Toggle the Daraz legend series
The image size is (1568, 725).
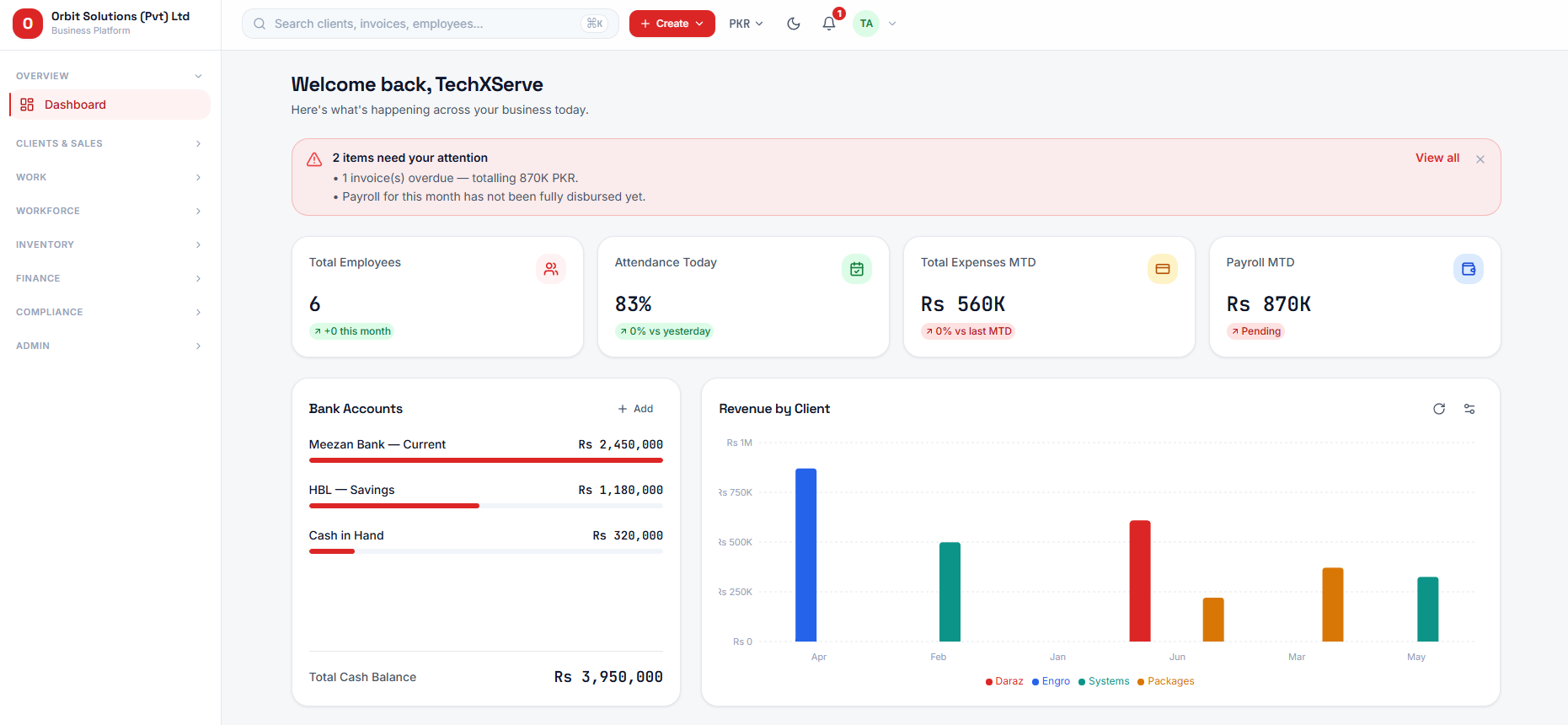tap(1004, 681)
